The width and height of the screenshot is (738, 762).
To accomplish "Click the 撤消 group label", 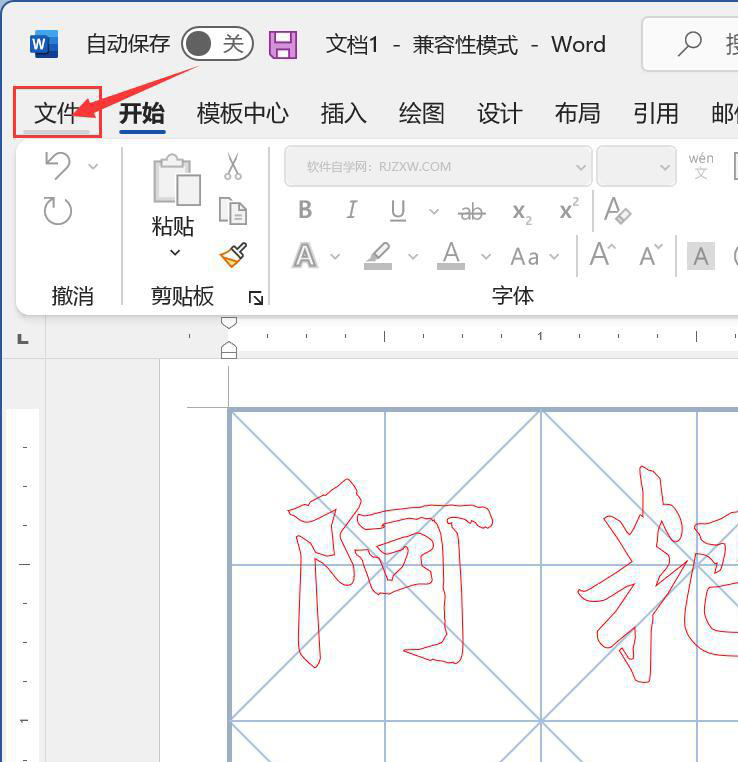I will [72, 296].
